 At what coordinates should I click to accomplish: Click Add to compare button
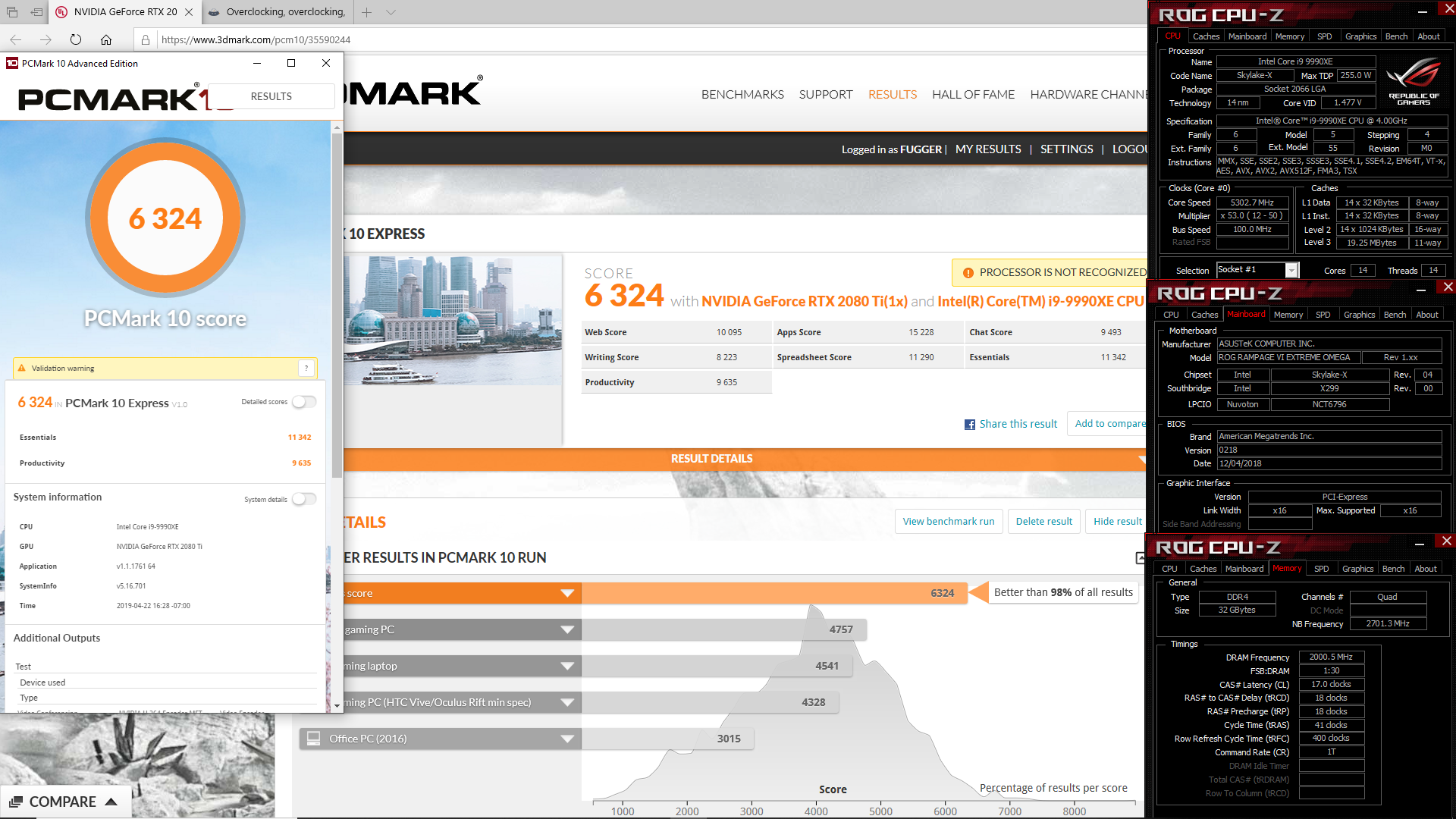[1107, 424]
